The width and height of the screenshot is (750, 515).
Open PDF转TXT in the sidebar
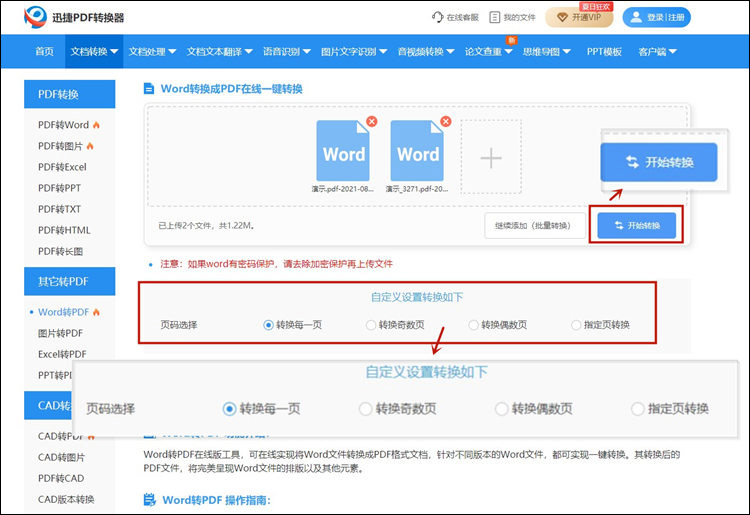59,209
